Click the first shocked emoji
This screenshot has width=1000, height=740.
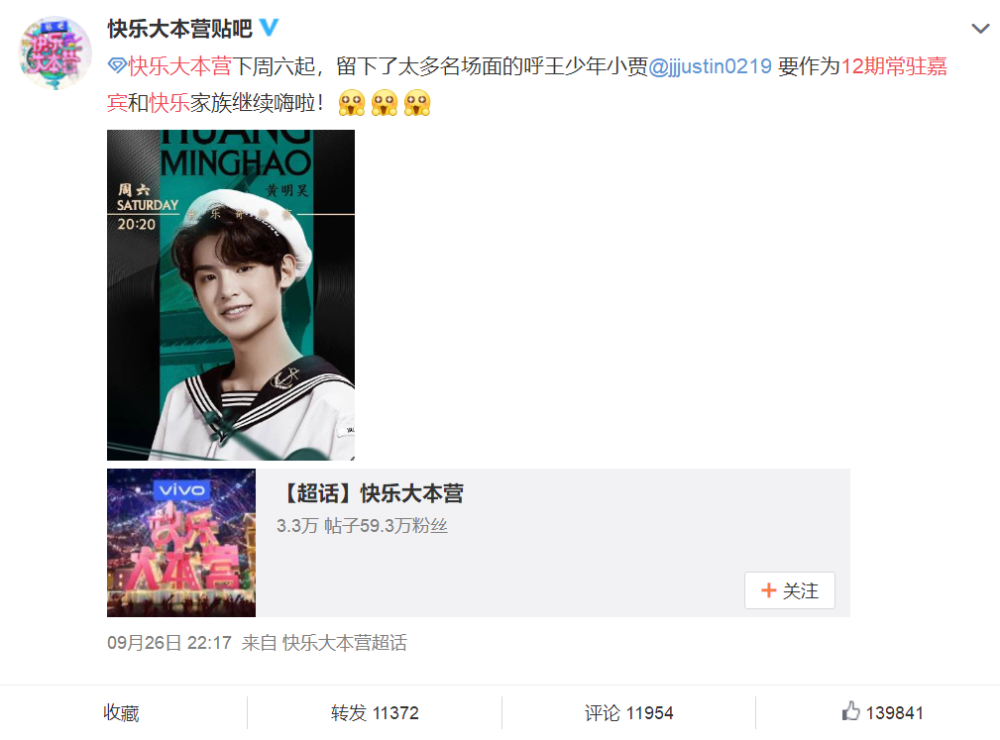pos(352,103)
